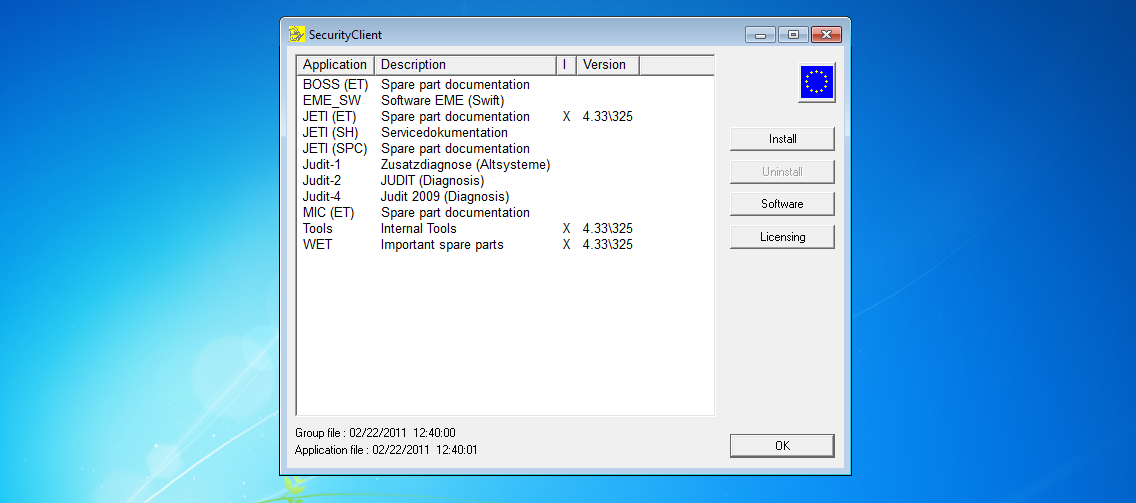Click the EU flag region icon
The image size is (1136, 503).
point(816,82)
